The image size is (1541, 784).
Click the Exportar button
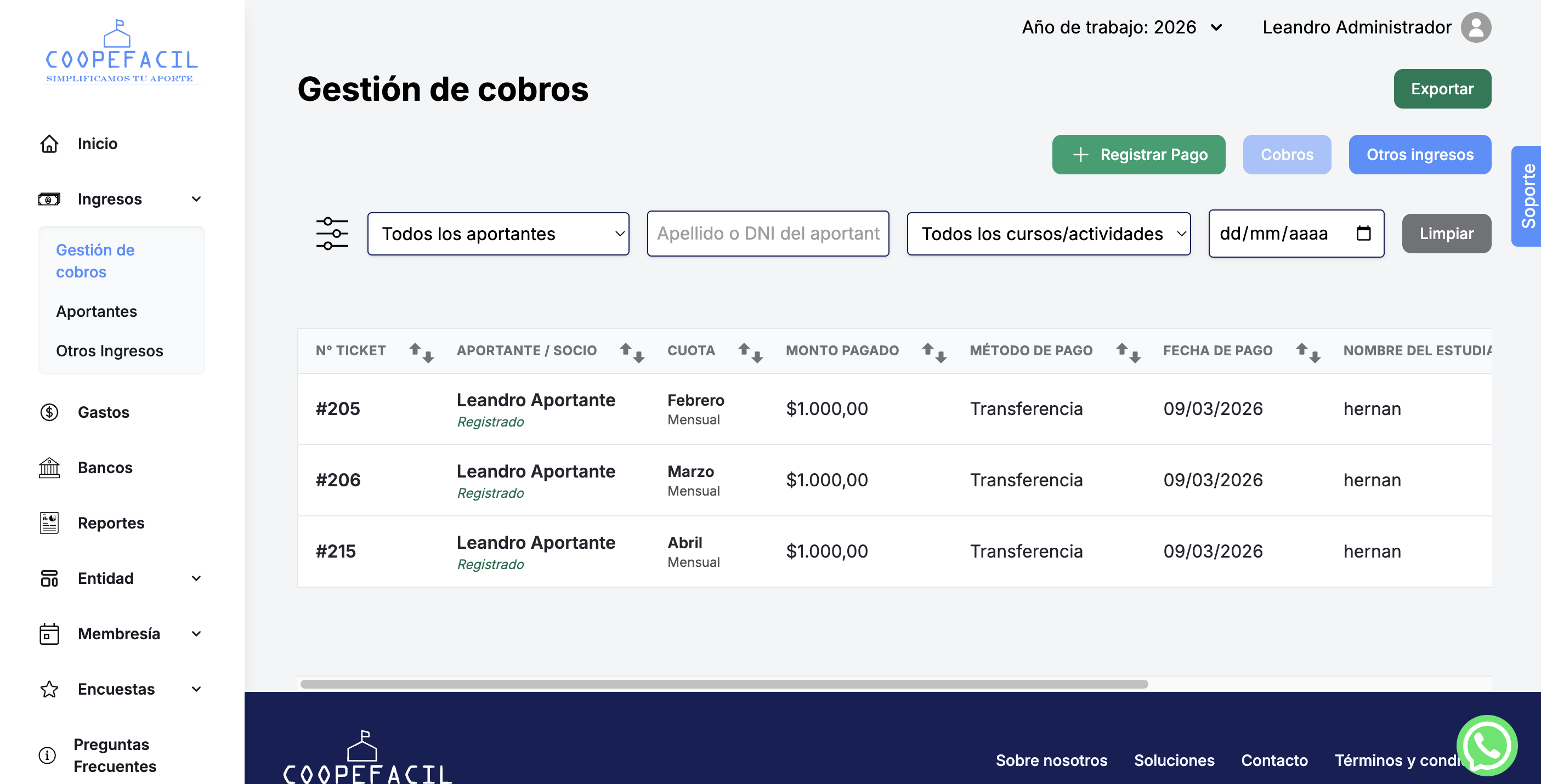[x=1442, y=89]
